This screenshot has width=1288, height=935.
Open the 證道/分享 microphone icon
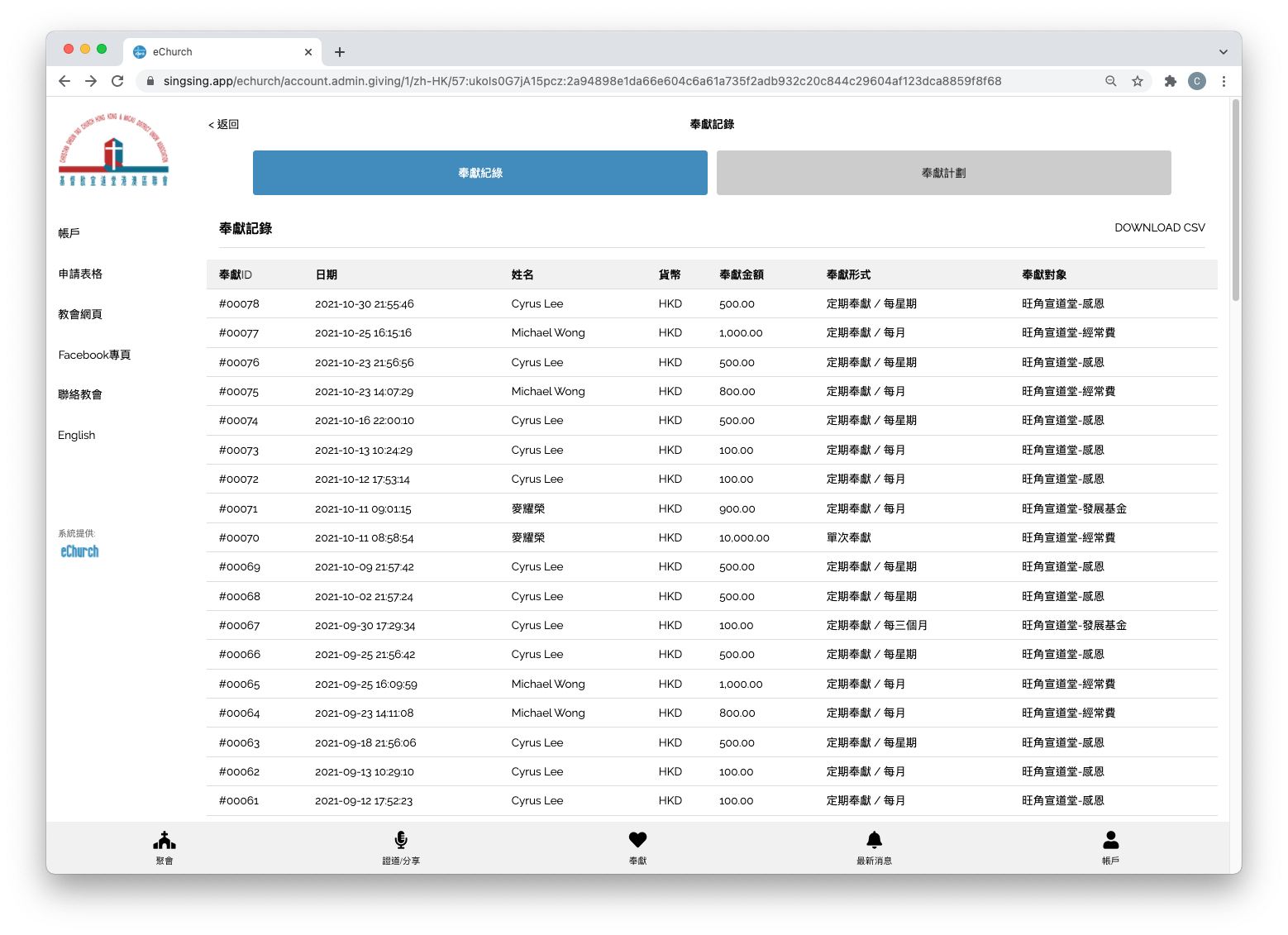point(401,847)
